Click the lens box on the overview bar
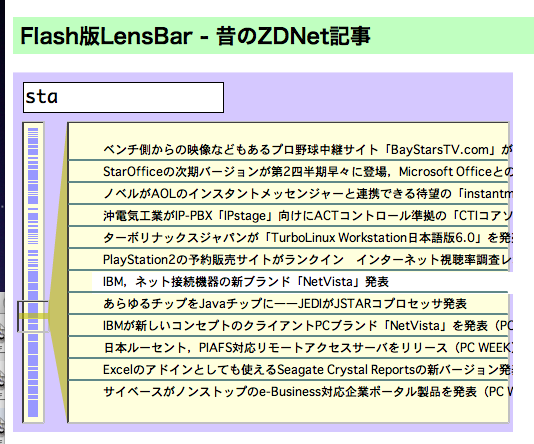 tap(33, 316)
